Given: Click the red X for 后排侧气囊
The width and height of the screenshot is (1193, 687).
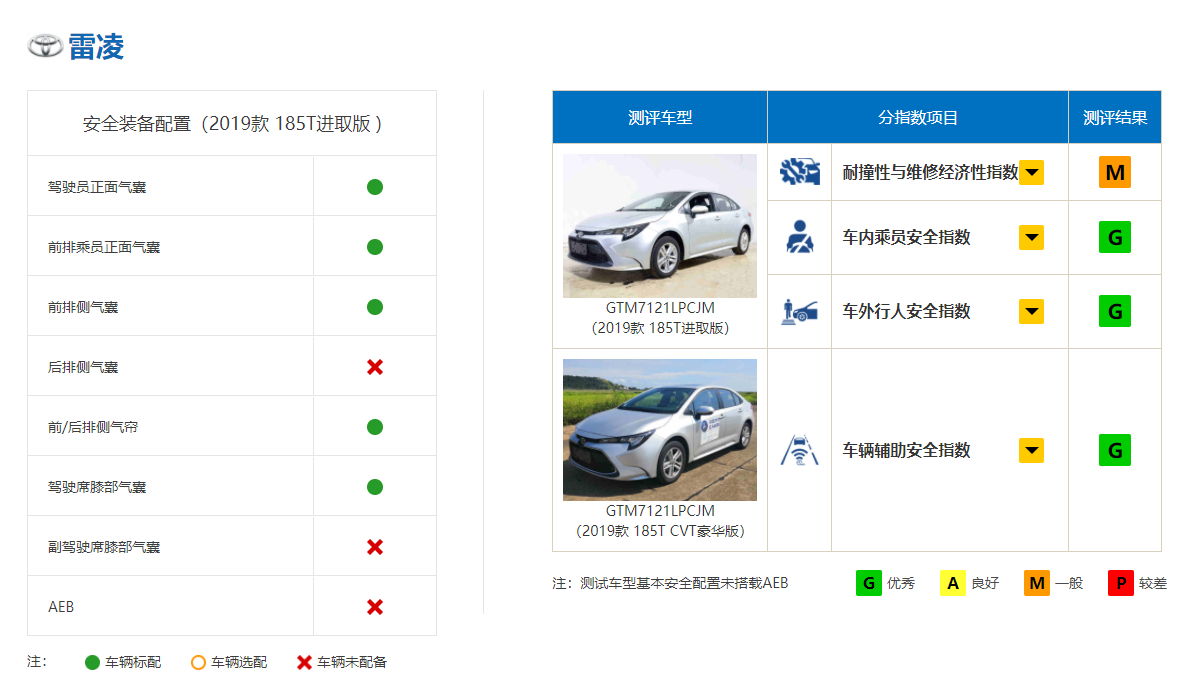Looking at the screenshot, I should [374, 367].
